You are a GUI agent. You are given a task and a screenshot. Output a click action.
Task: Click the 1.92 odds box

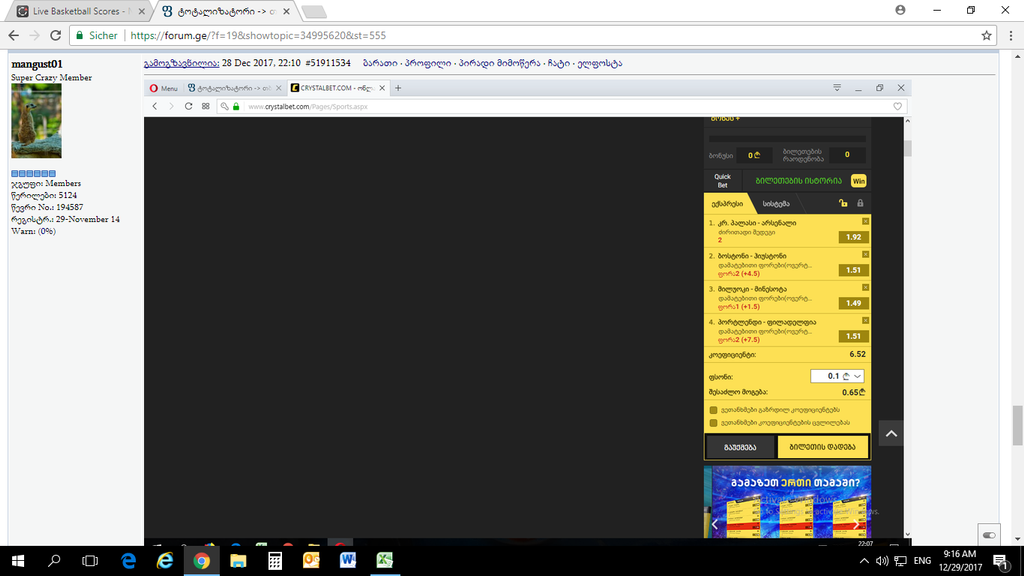853,237
